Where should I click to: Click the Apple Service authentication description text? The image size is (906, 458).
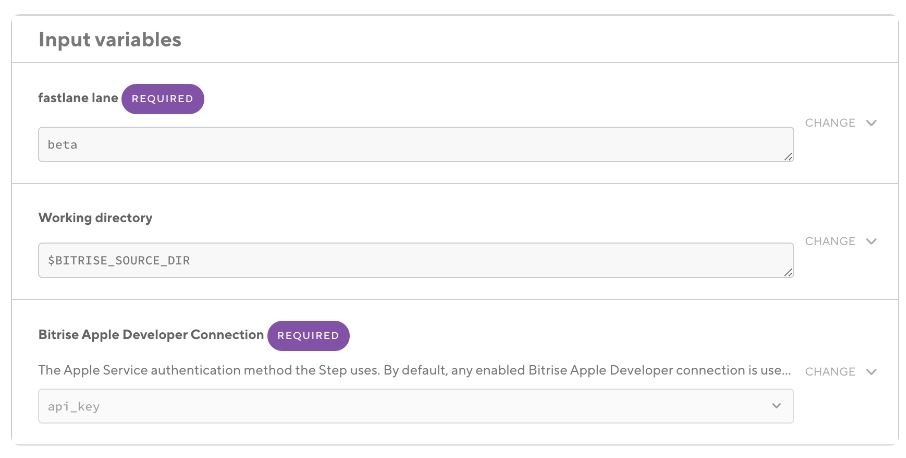400,370
